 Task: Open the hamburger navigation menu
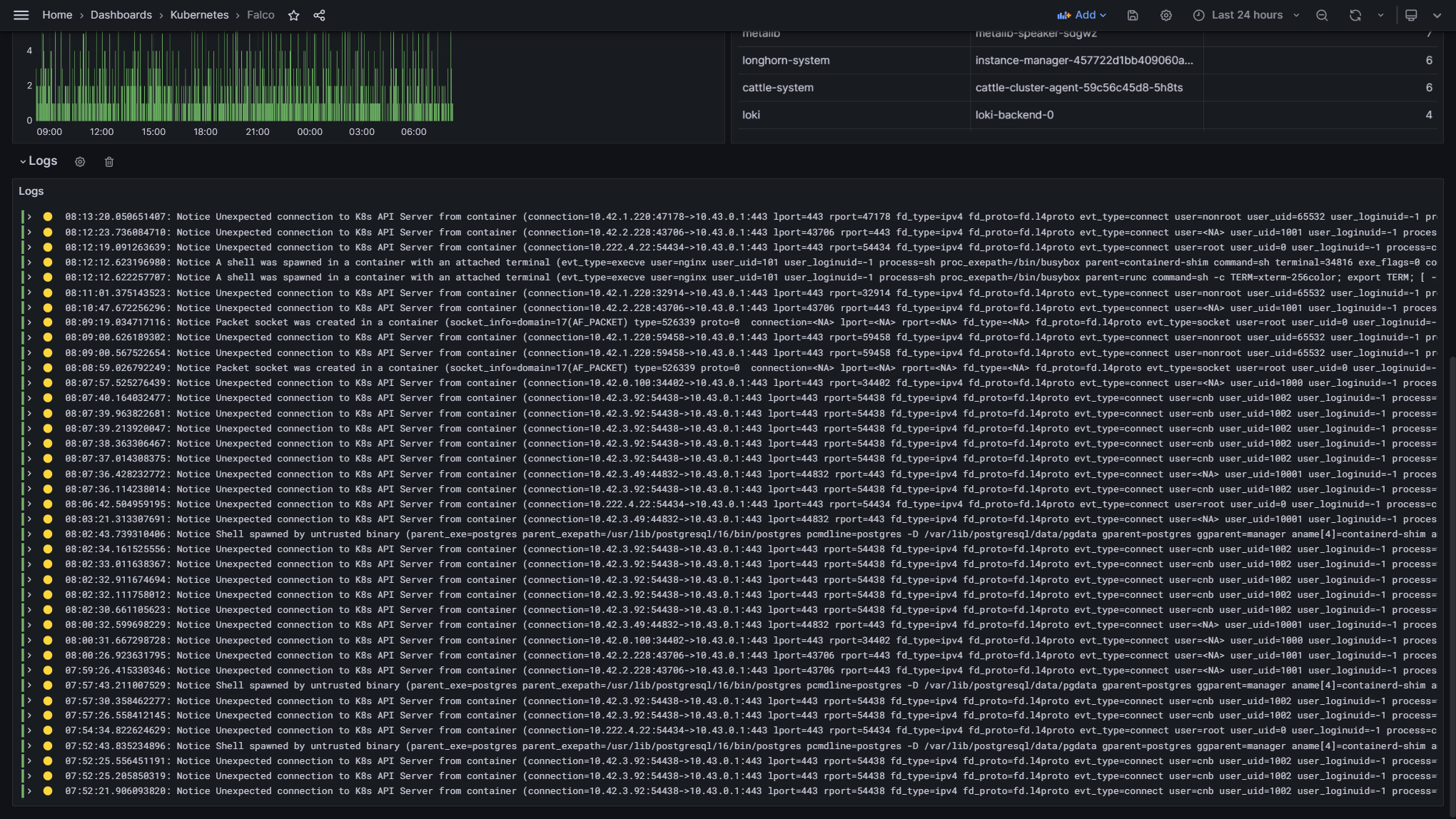click(21, 15)
